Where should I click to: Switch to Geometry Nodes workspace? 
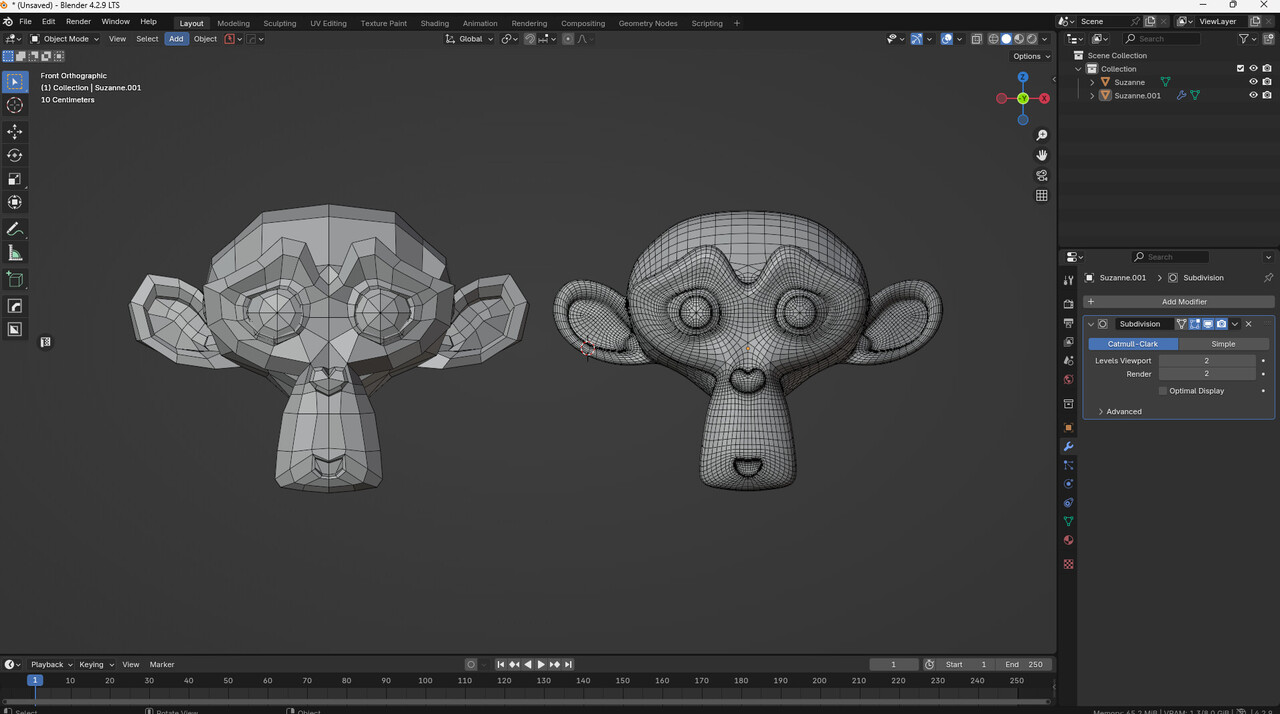(x=647, y=23)
